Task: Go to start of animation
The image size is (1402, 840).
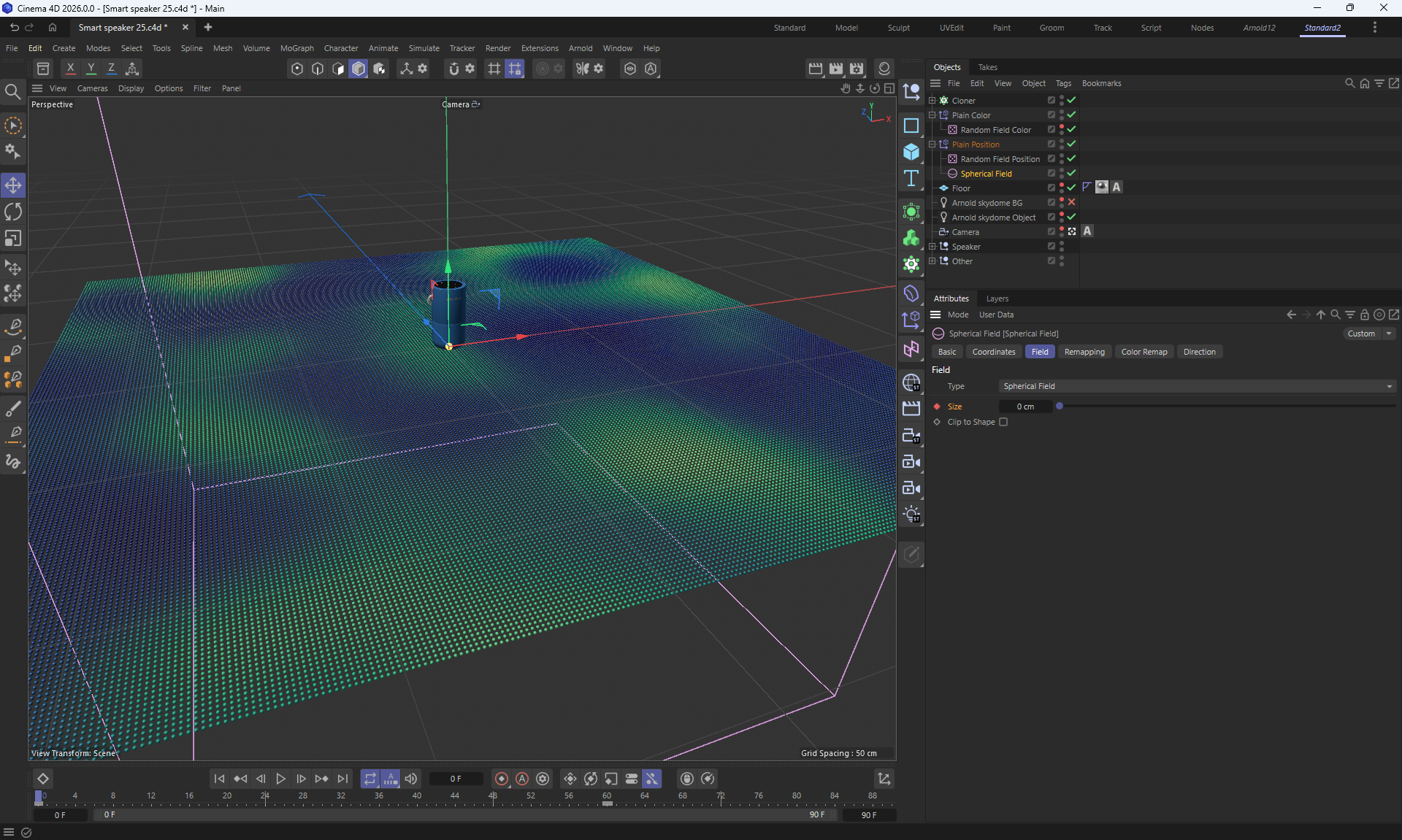Action: (x=219, y=779)
